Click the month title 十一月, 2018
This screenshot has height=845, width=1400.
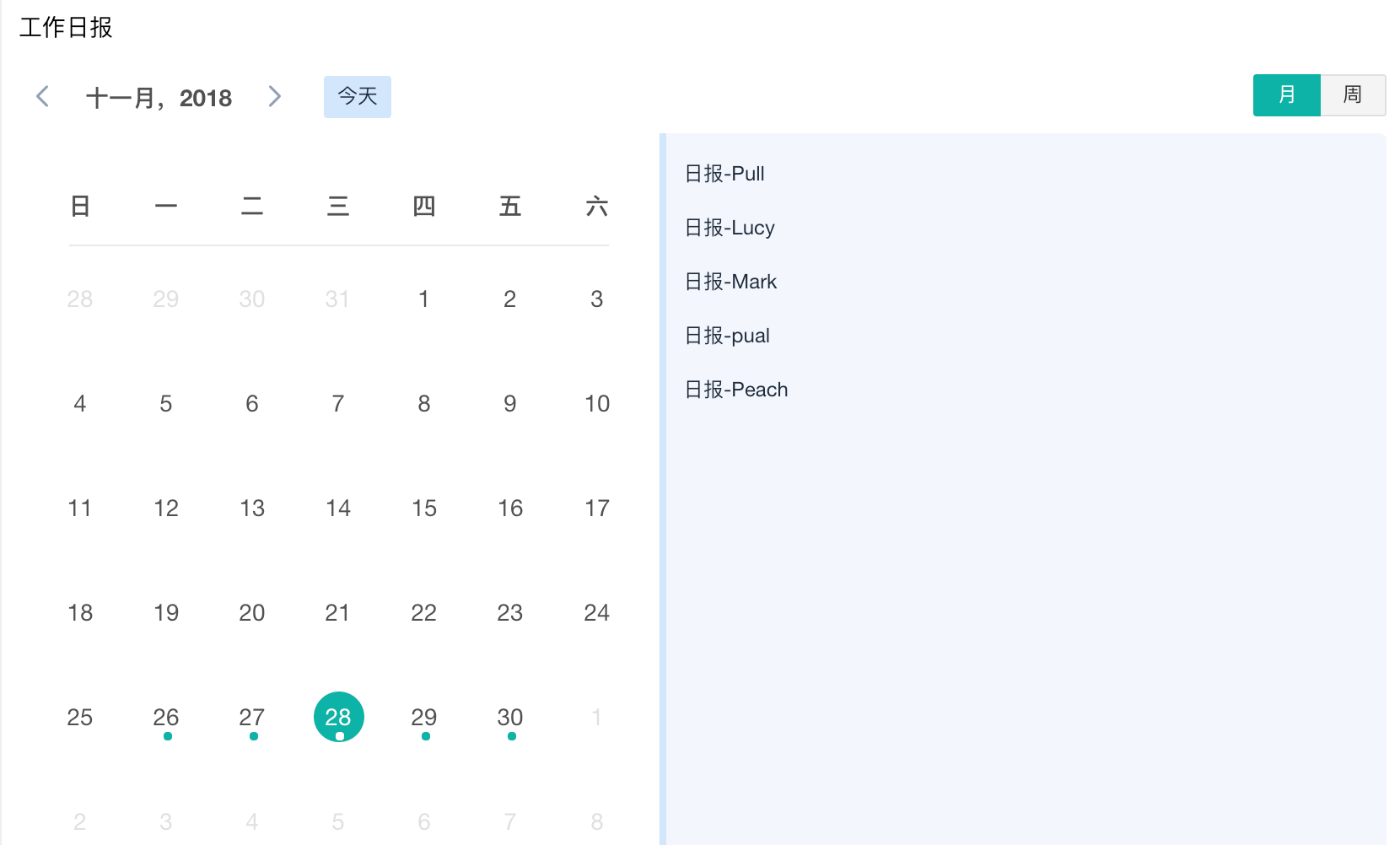159,98
